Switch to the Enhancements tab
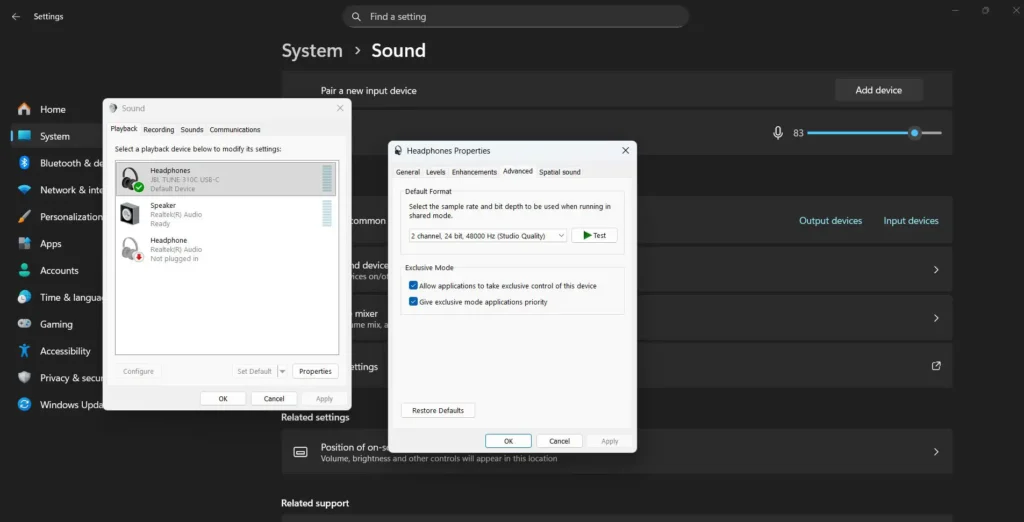The height and width of the screenshot is (522, 1024). coord(474,172)
